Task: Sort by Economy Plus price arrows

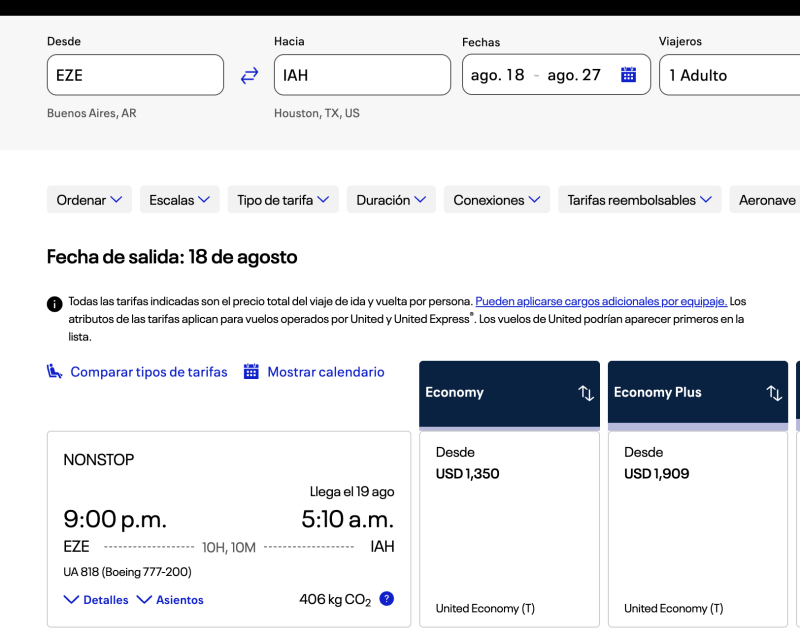Action: pyautogui.click(x=774, y=393)
